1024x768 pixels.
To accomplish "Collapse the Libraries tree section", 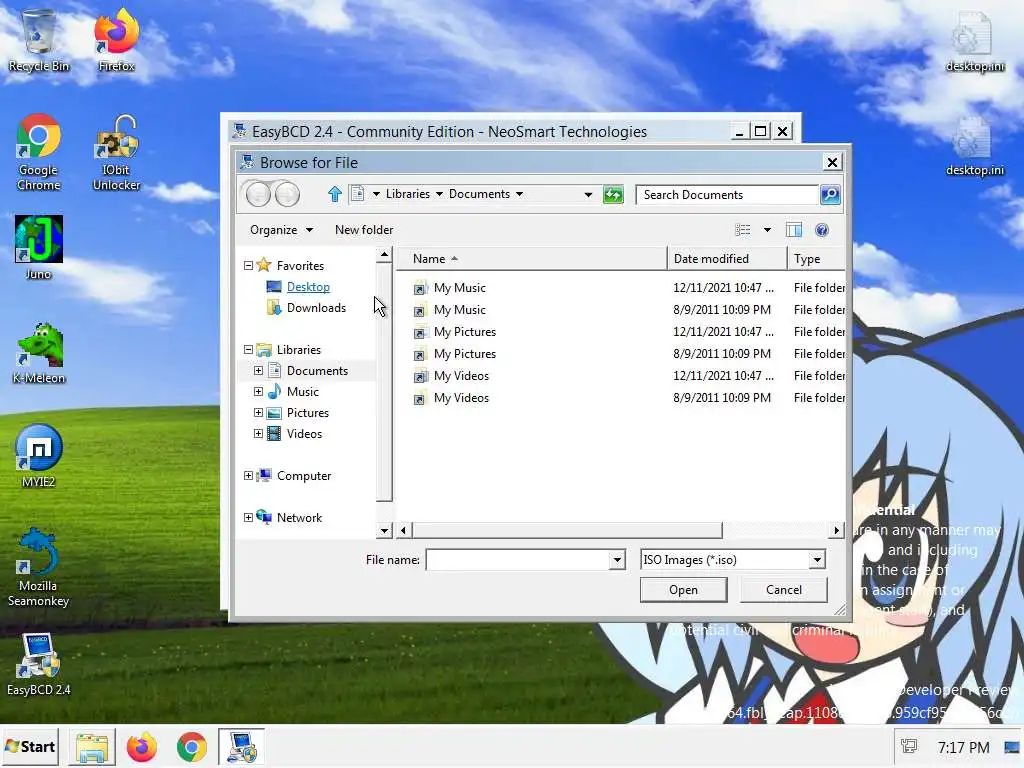I will click(x=248, y=350).
